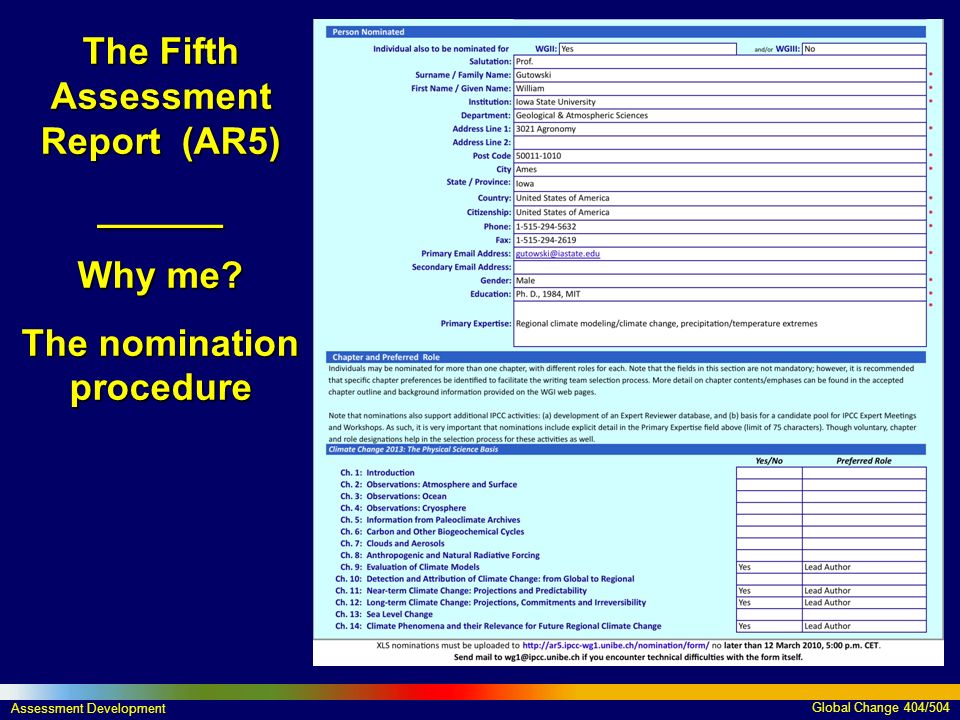
Task: Click Climate Change 2013: The Physical Science Basis
Action: tap(626, 449)
